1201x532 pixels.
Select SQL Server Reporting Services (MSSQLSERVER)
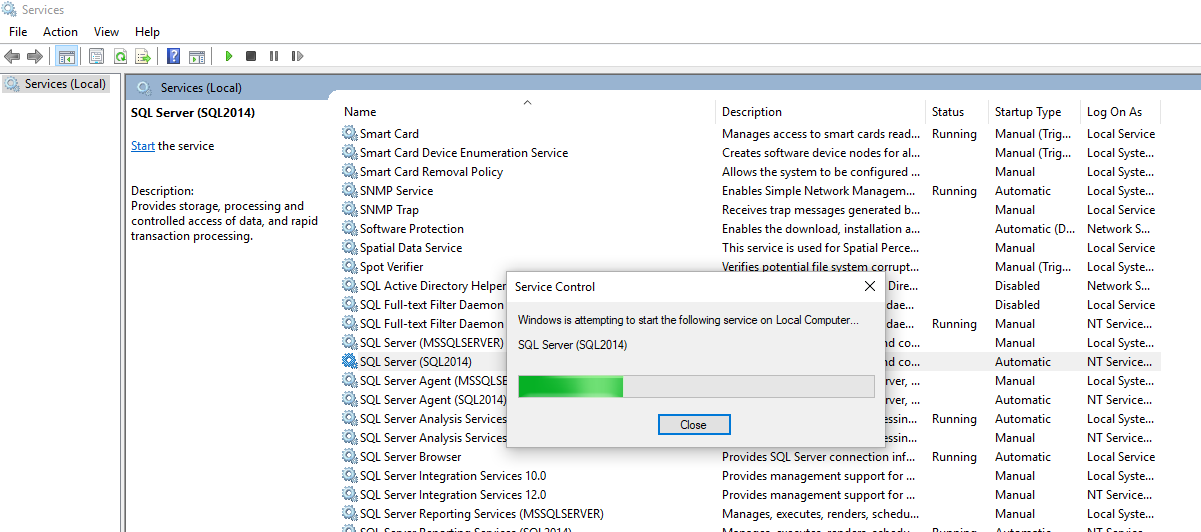tap(482, 514)
